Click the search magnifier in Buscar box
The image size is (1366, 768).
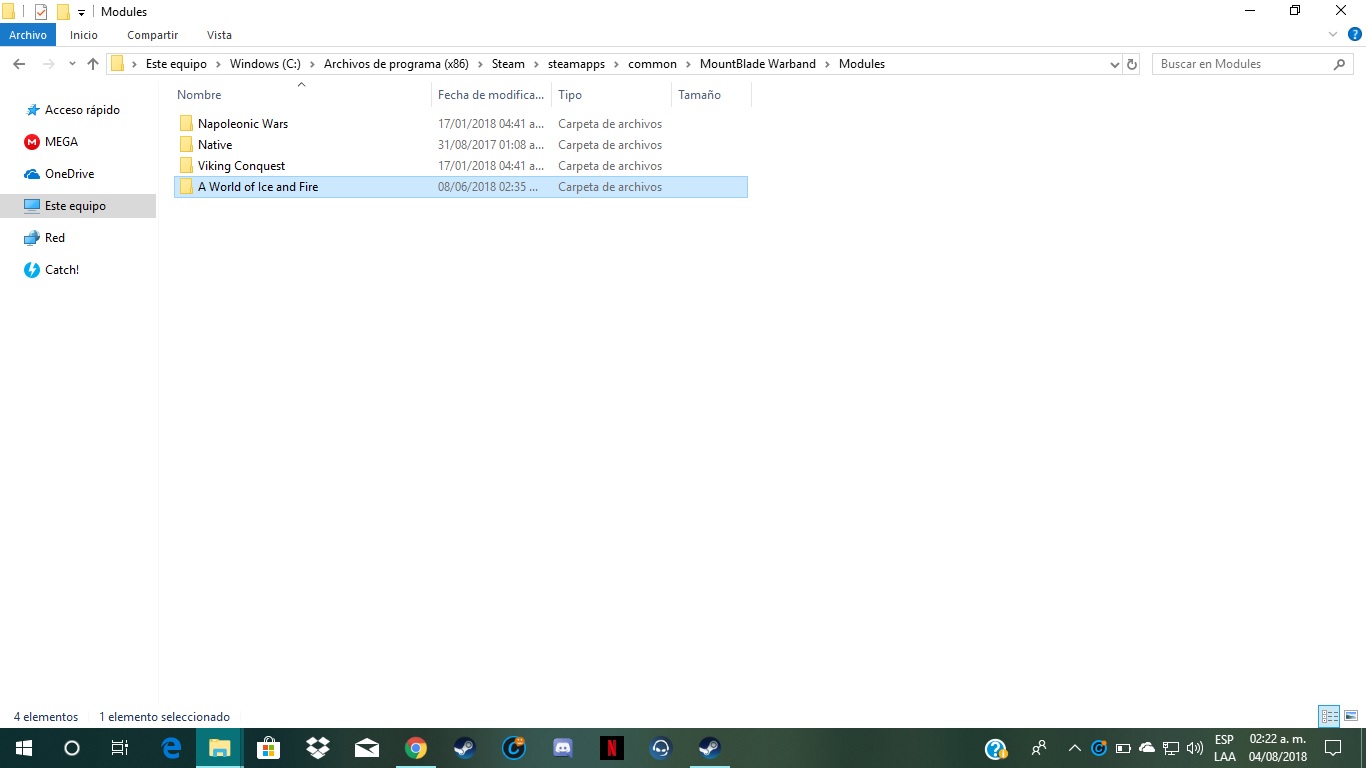coord(1340,64)
